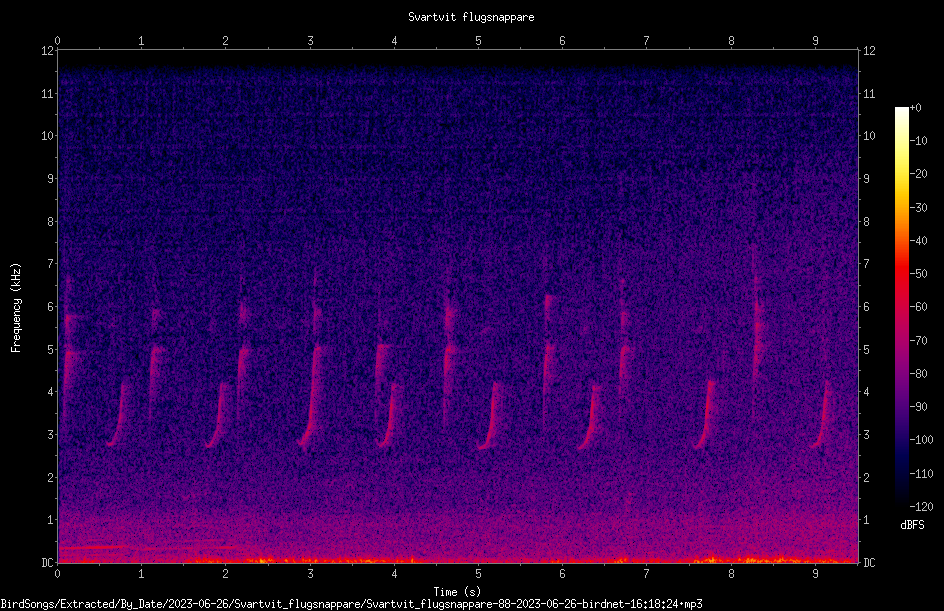Image resolution: width=944 pixels, height=611 pixels.
Task: Click '5' on the left frequency axis
Action: (x=51, y=350)
